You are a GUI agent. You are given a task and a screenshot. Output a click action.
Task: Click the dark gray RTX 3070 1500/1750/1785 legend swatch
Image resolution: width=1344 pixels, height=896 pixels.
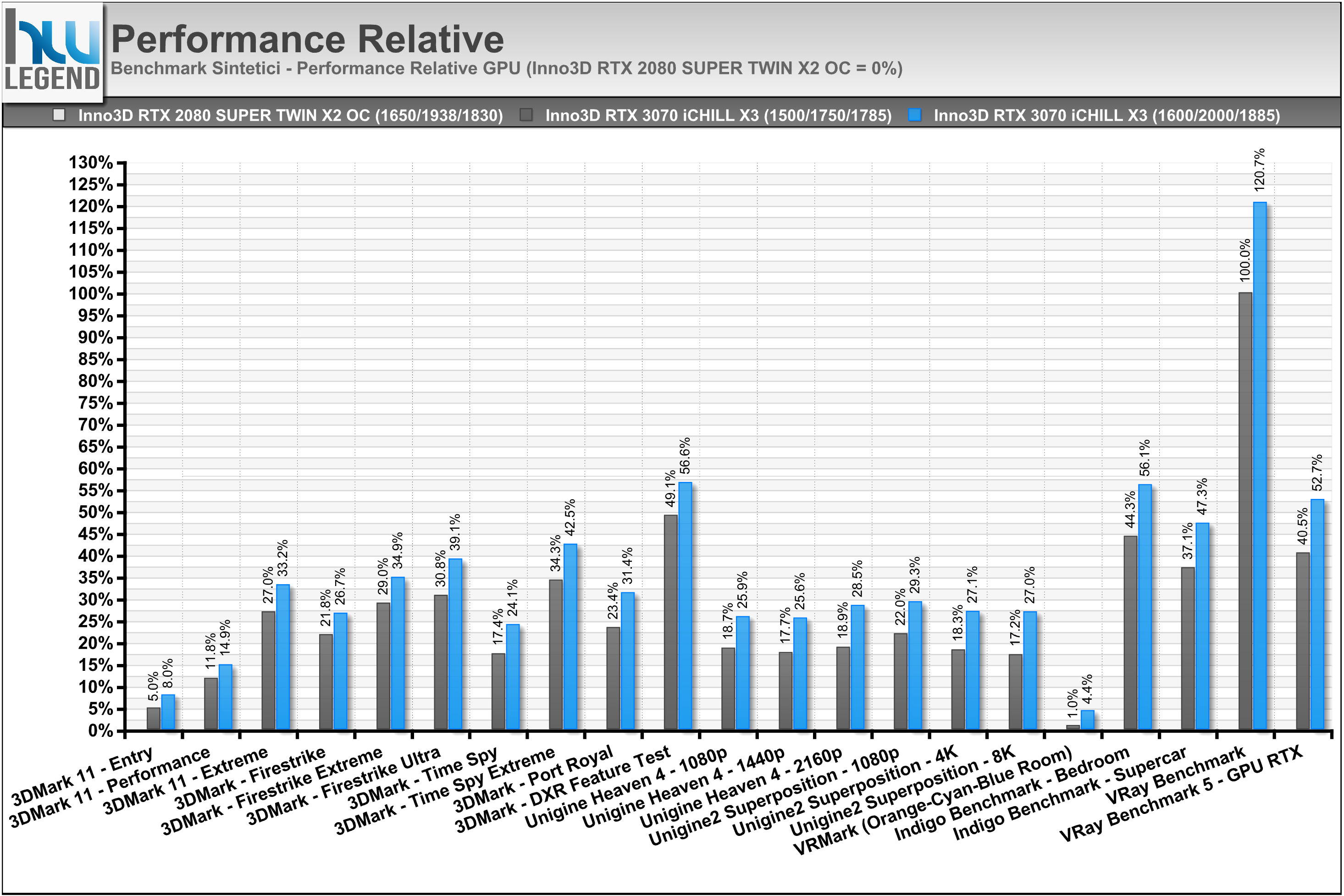pyautogui.click(x=527, y=115)
